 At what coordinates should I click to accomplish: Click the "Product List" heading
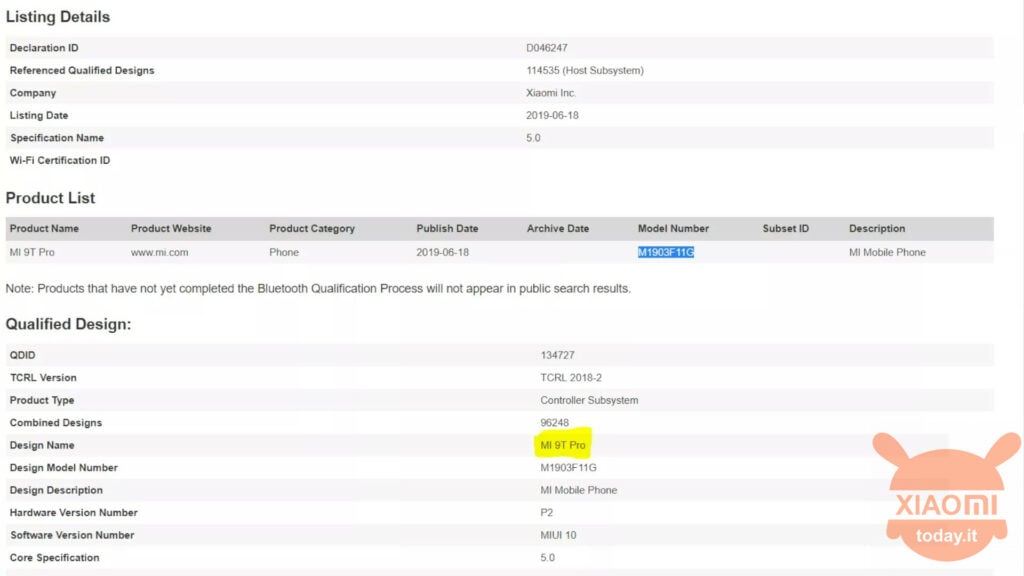point(50,198)
